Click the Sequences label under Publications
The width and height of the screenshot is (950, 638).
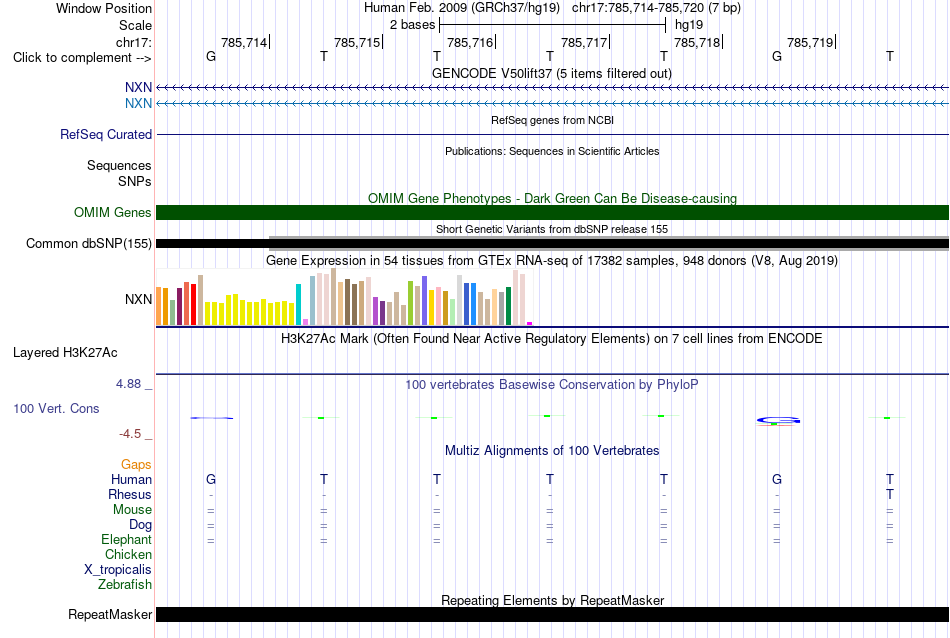pos(119,165)
